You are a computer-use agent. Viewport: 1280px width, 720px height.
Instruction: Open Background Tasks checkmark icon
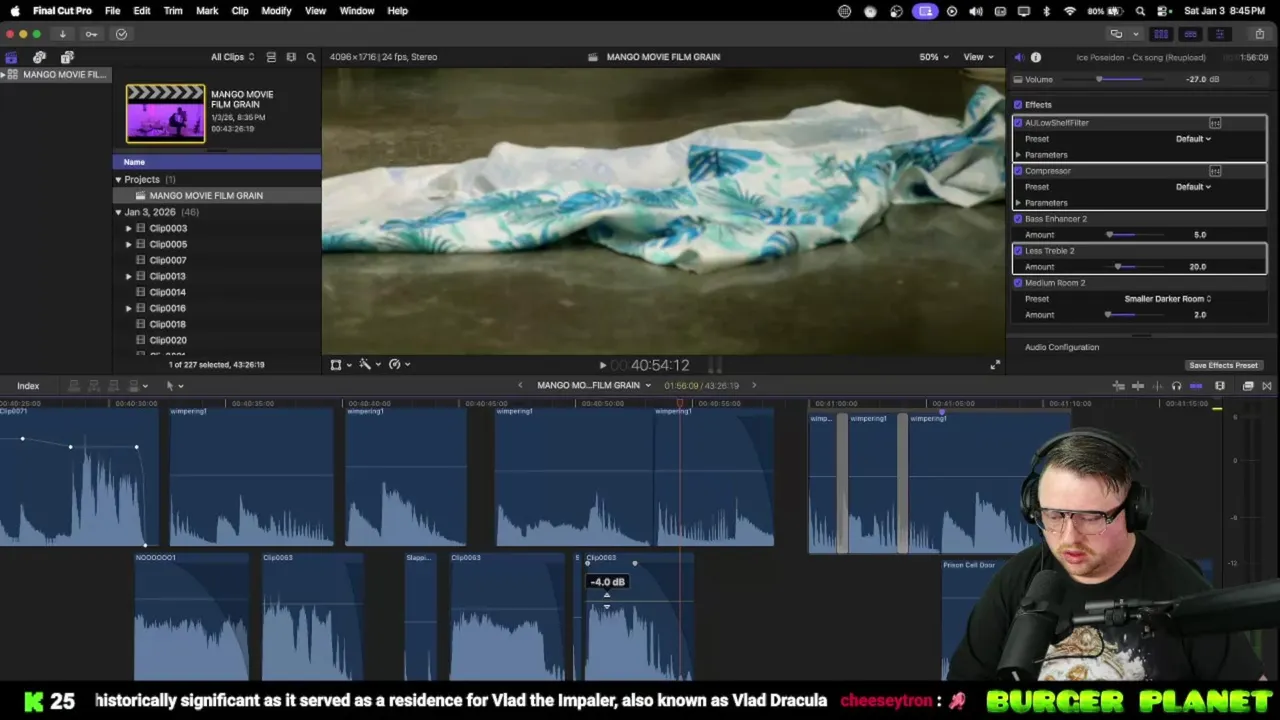(x=121, y=34)
